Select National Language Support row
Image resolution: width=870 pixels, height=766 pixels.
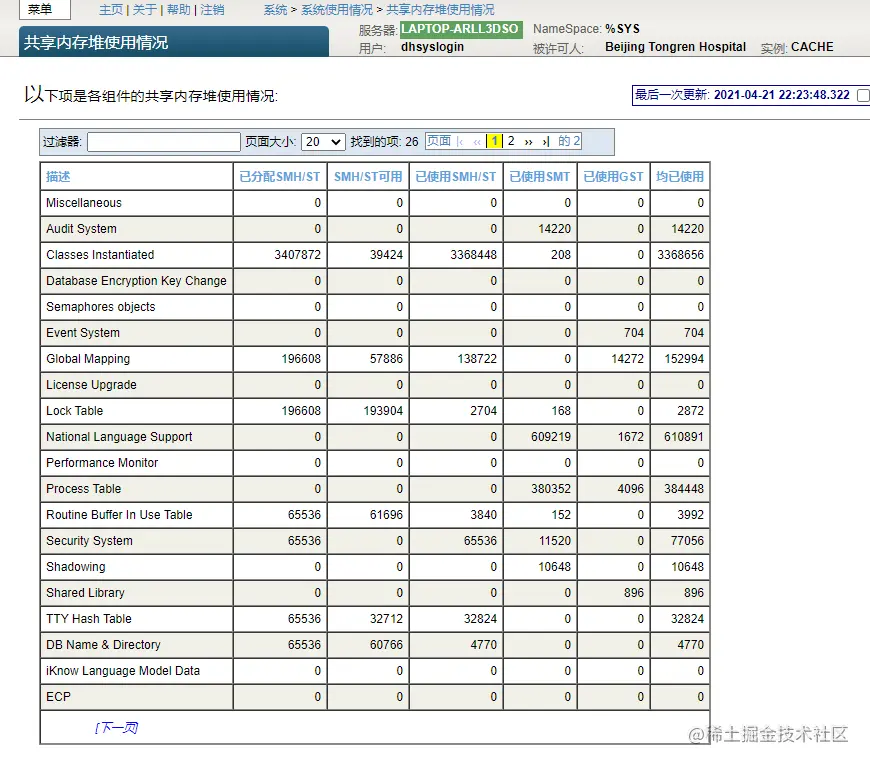pos(375,437)
